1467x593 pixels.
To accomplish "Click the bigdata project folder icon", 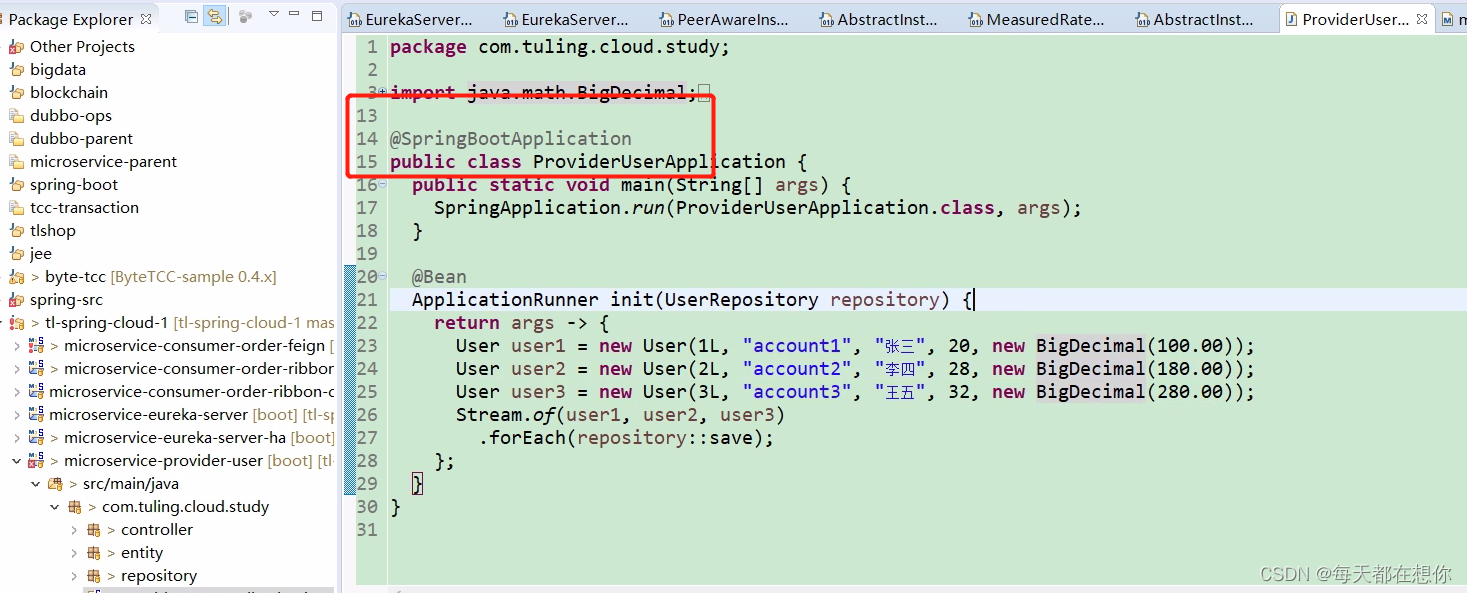I will (16, 70).
